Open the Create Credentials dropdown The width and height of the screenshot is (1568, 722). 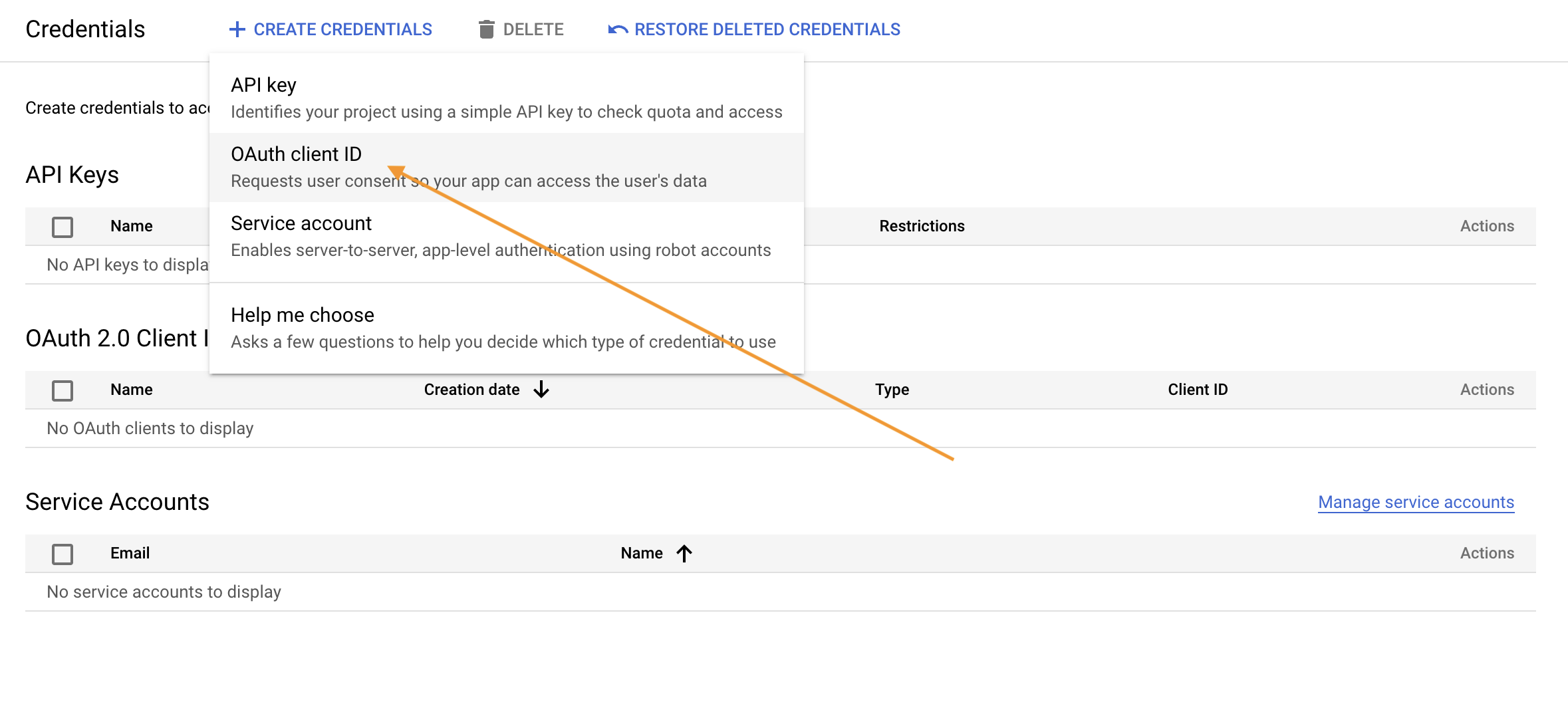[x=342, y=29]
